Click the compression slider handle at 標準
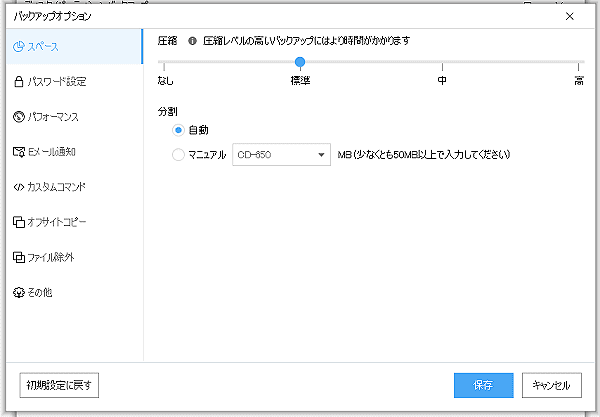Viewport: 600px width, 417px height. click(300, 62)
